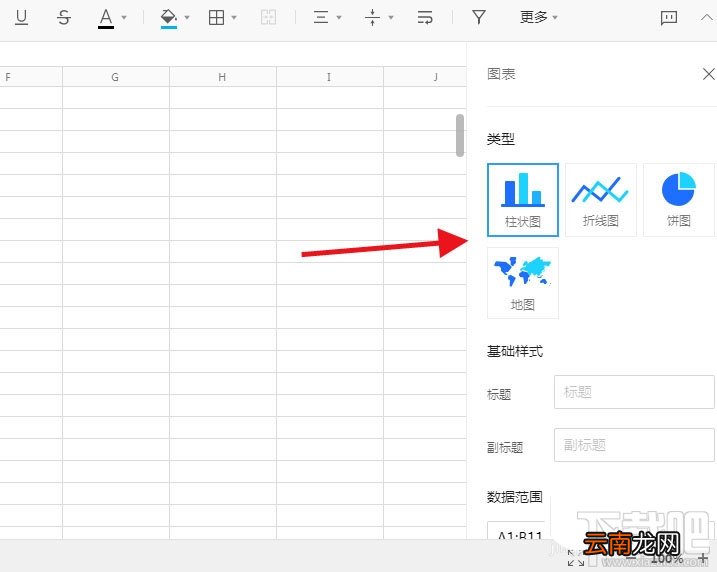717x572 pixels.
Task: Click the fullscreen arrows icon in status bar
Action: coord(575,558)
